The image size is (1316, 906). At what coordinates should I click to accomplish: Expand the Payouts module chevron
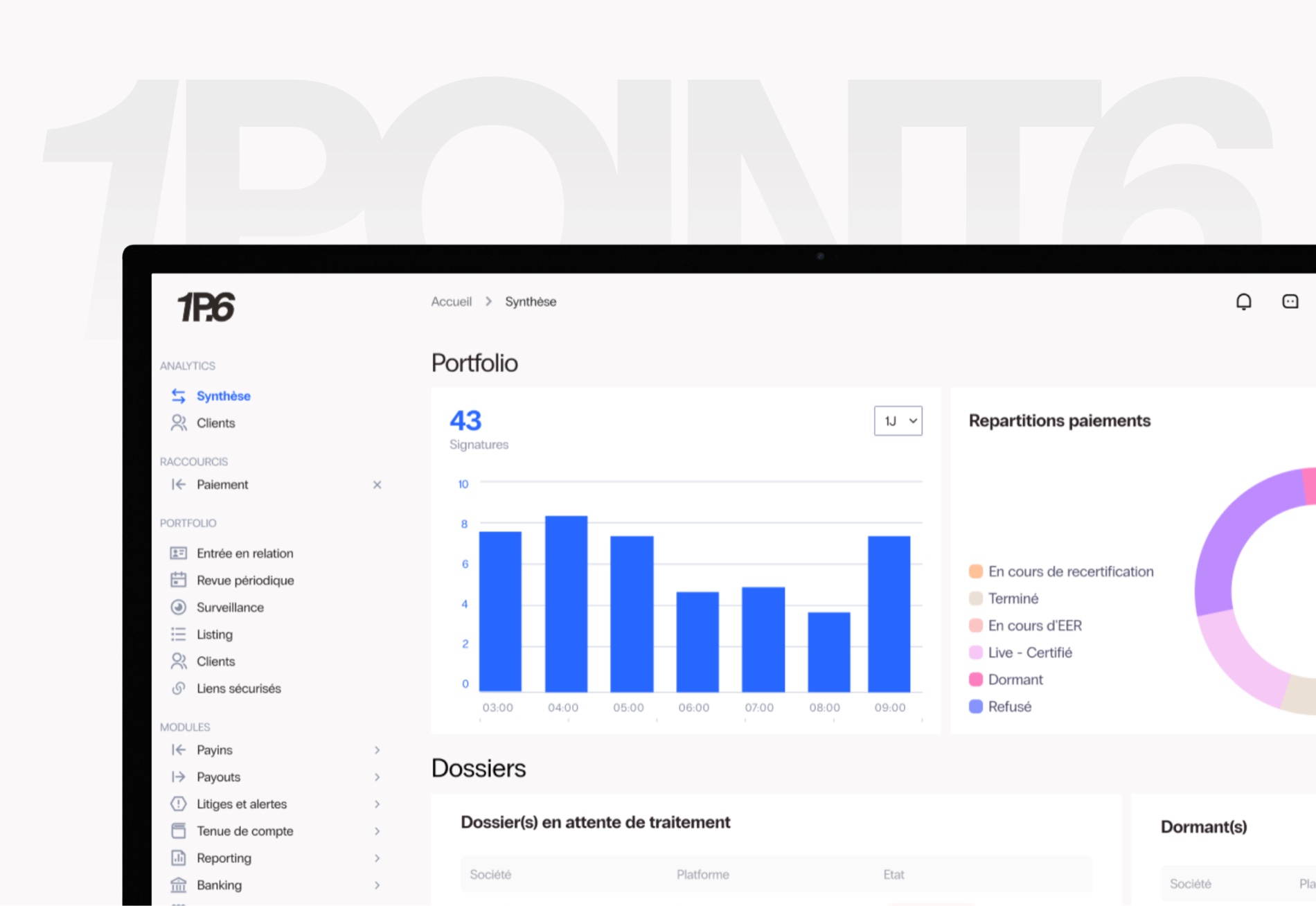(x=377, y=777)
